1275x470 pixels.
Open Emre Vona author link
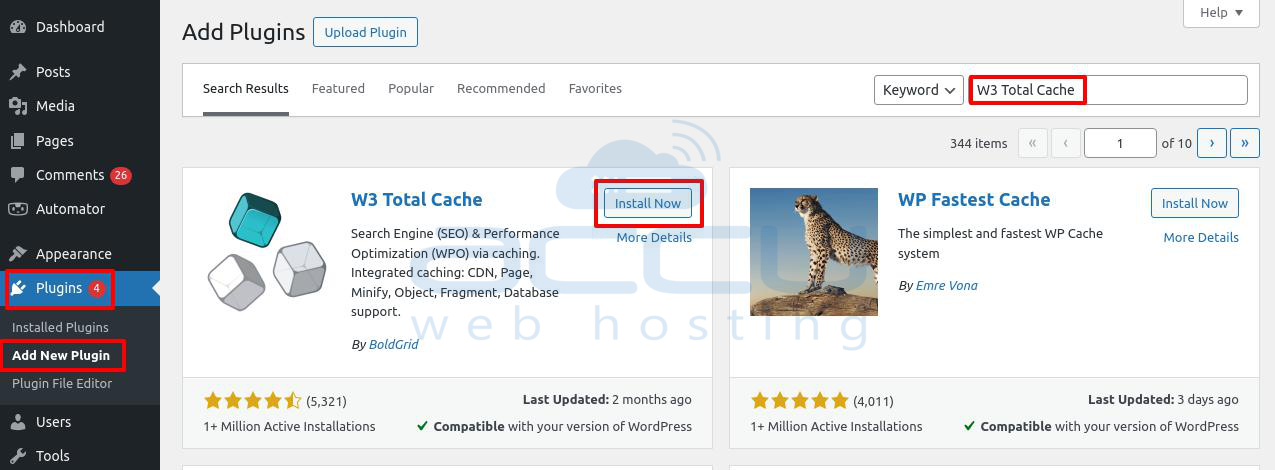947,286
